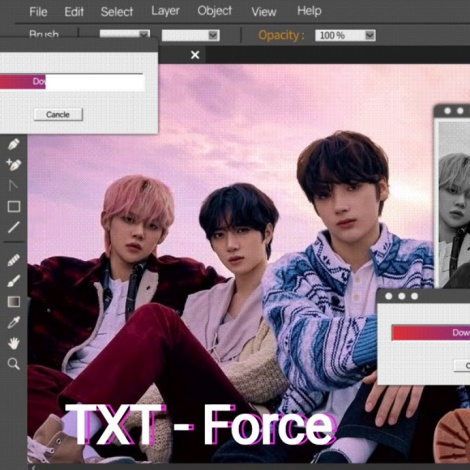Select the Paintbrush tool
This screenshot has width=470, height=470.
coord(13,281)
